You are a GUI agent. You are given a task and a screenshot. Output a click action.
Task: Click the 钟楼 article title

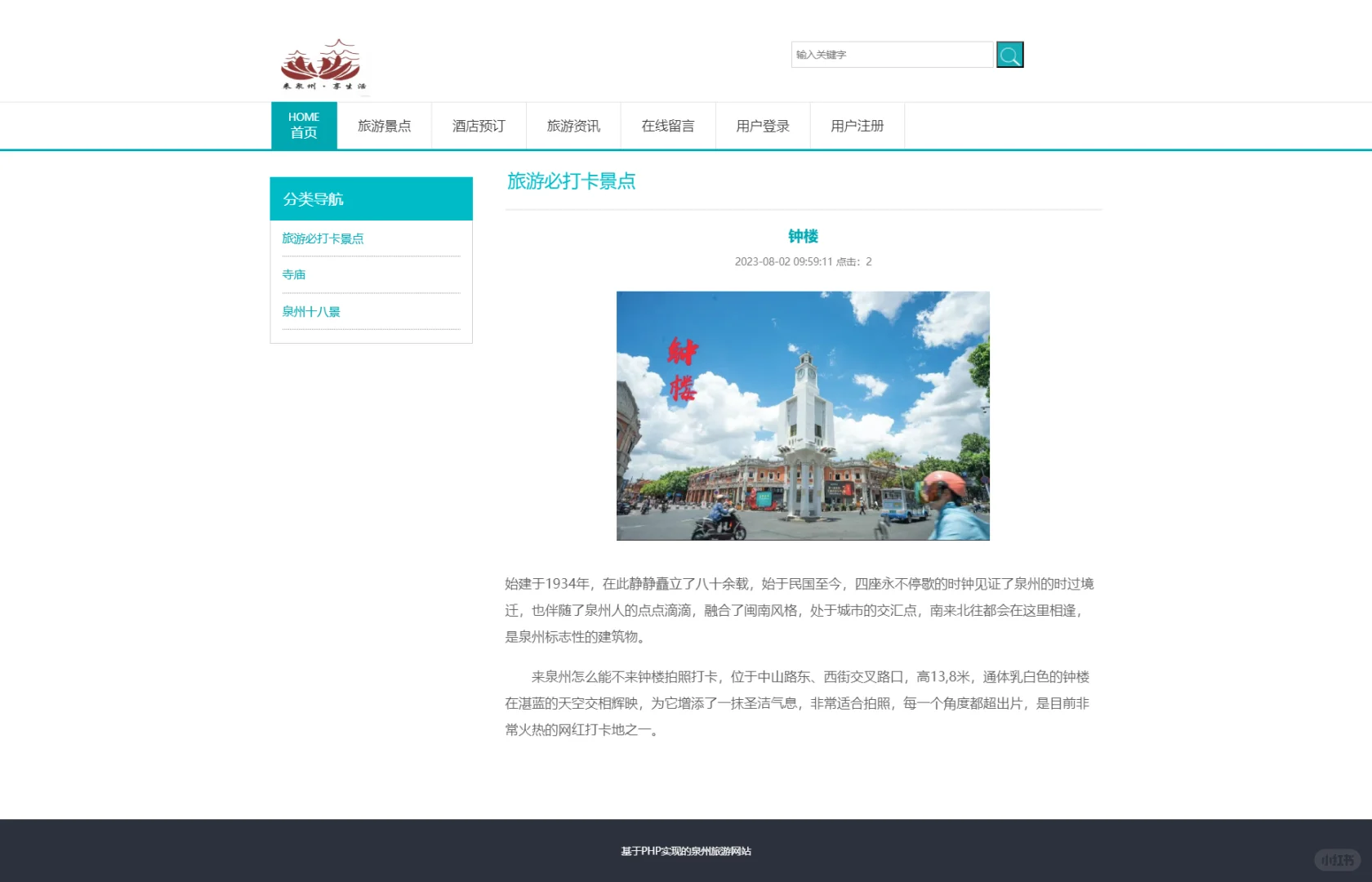click(803, 236)
